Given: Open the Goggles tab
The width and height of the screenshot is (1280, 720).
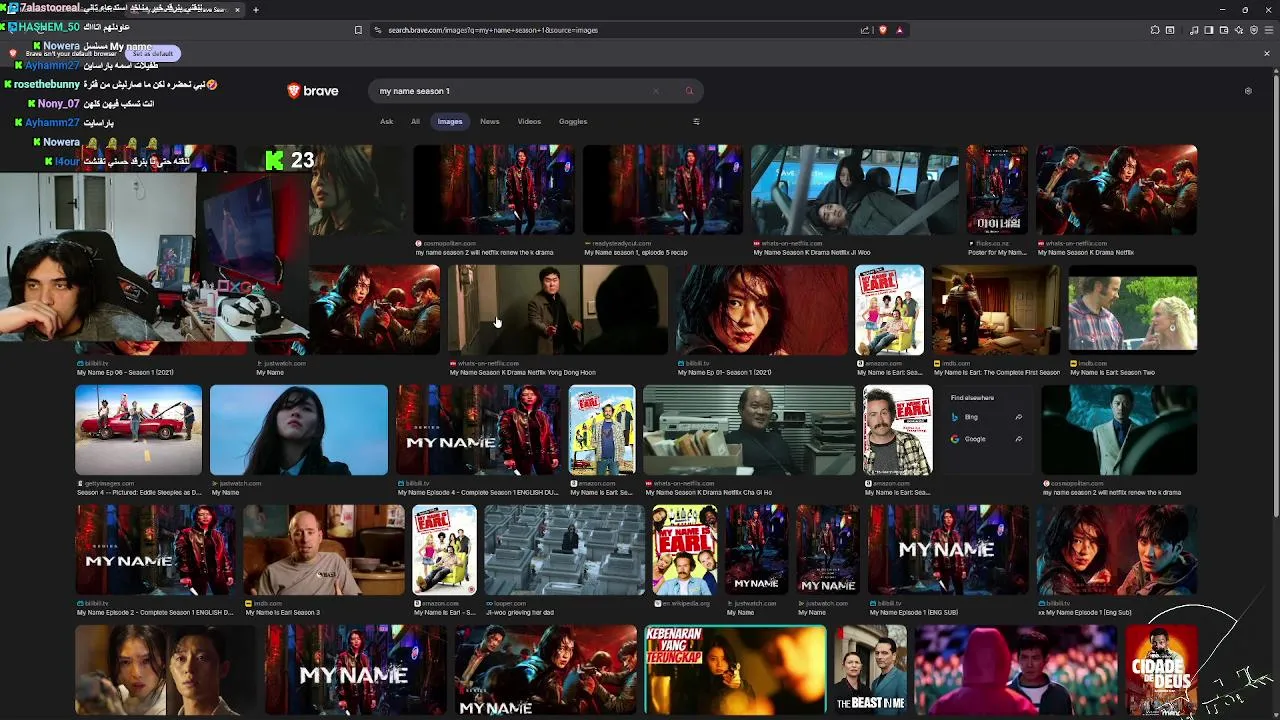Looking at the screenshot, I should click(573, 121).
